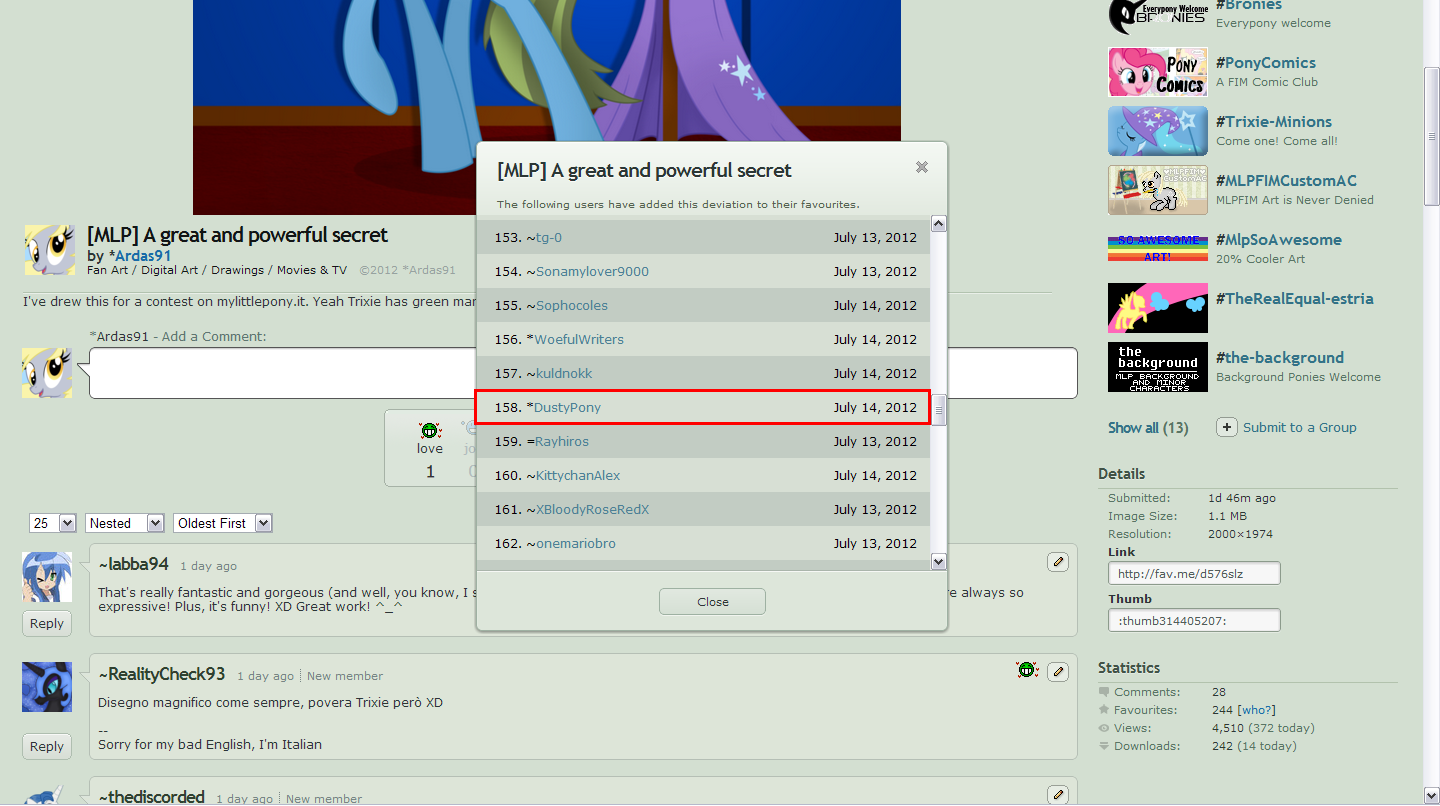1440x806 pixels.
Task: Click edit pencil icon on labba94's comment
Action: (1058, 562)
